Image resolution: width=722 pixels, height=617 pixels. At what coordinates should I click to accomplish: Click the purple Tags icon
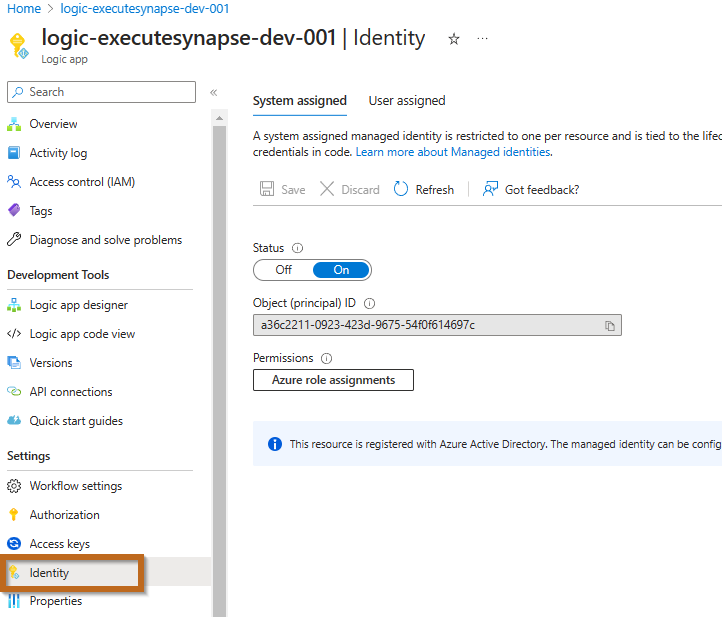[14, 210]
